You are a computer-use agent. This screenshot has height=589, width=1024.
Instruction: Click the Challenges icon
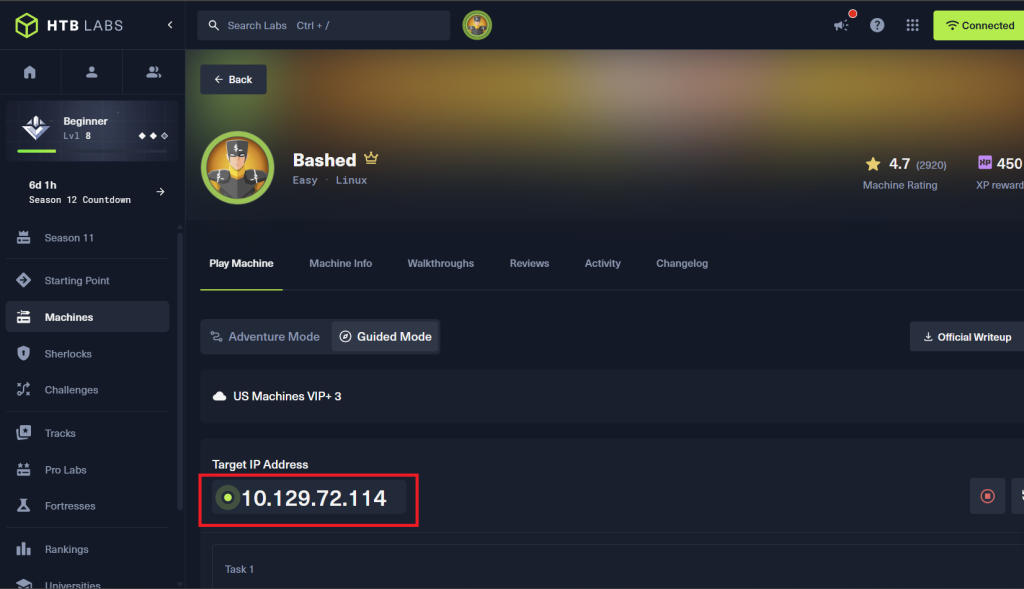coord(24,390)
